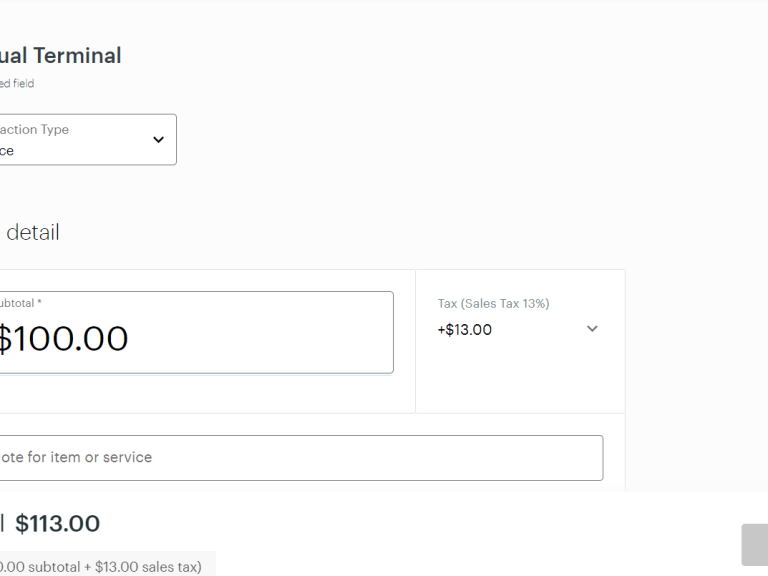Click the required field hint text
768x576 pixels.
16,84
